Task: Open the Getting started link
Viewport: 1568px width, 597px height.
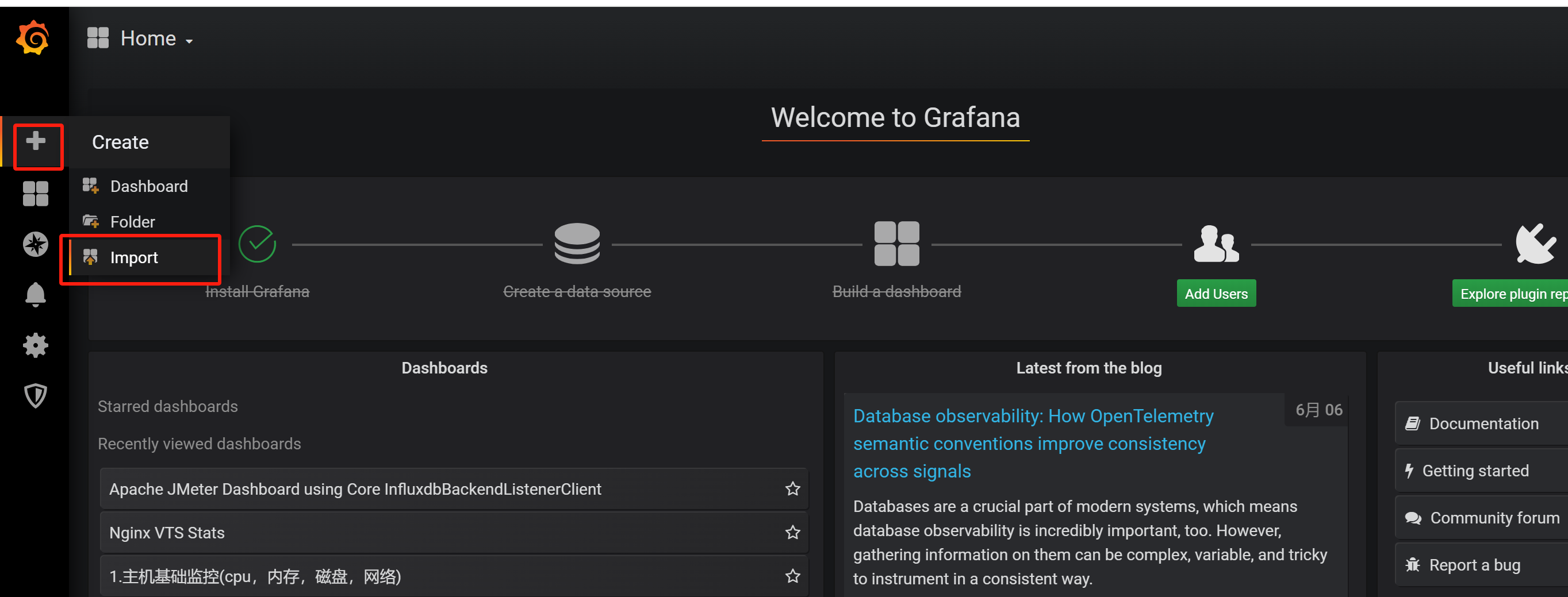Action: (1482, 471)
